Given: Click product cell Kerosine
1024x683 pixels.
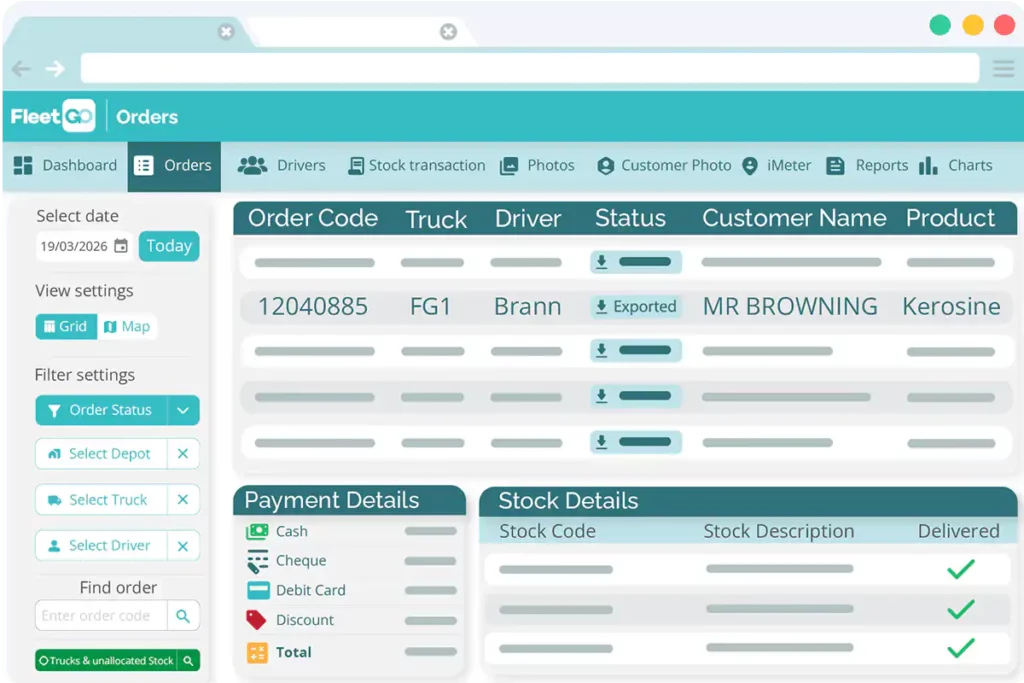Looking at the screenshot, I should [x=952, y=306].
